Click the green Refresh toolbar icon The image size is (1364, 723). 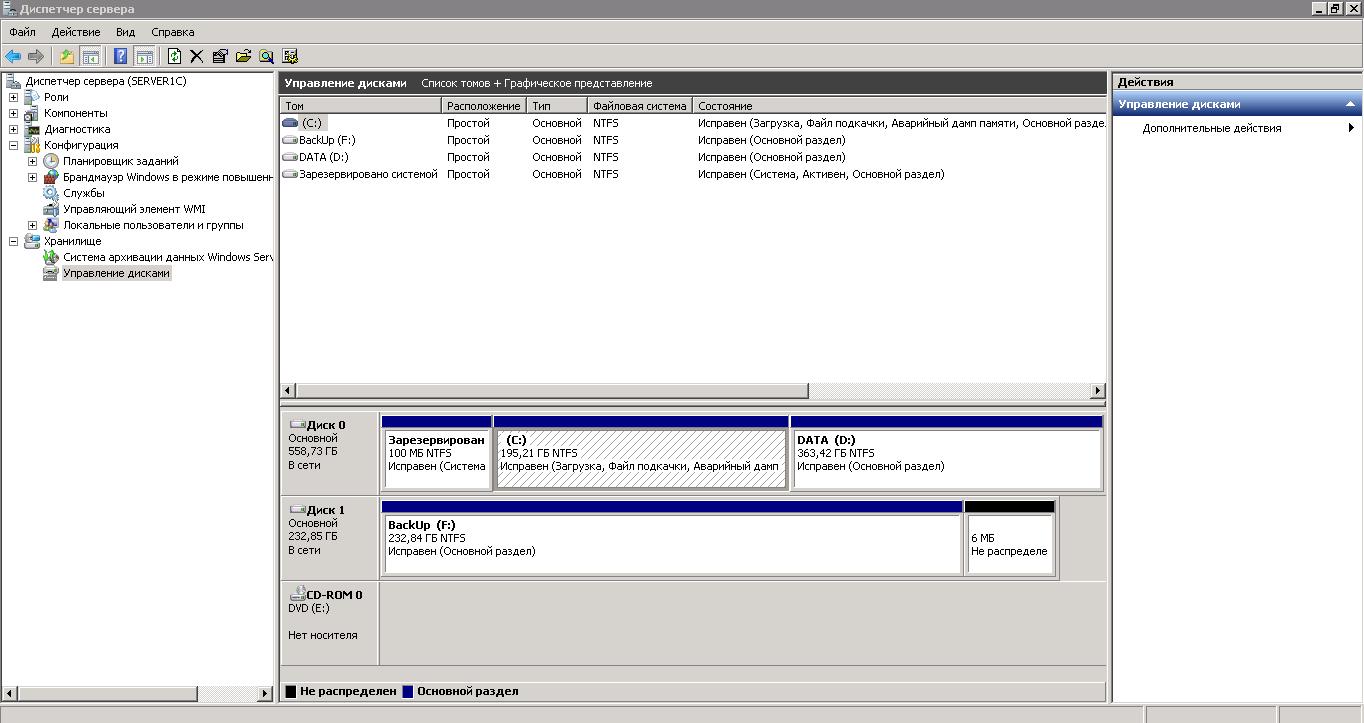pos(175,57)
